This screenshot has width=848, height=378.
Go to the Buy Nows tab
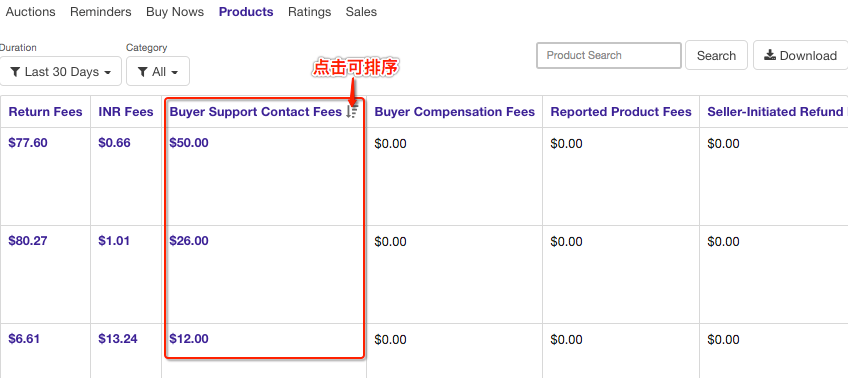click(175, 12)
